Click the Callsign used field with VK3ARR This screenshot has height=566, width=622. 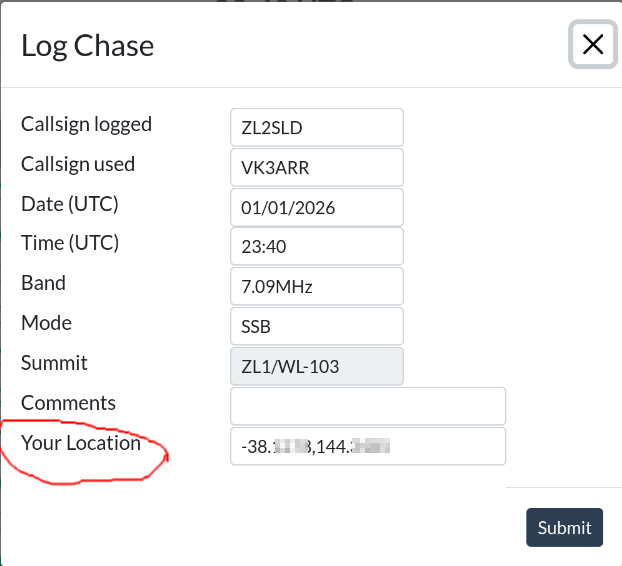pos(316,167)
